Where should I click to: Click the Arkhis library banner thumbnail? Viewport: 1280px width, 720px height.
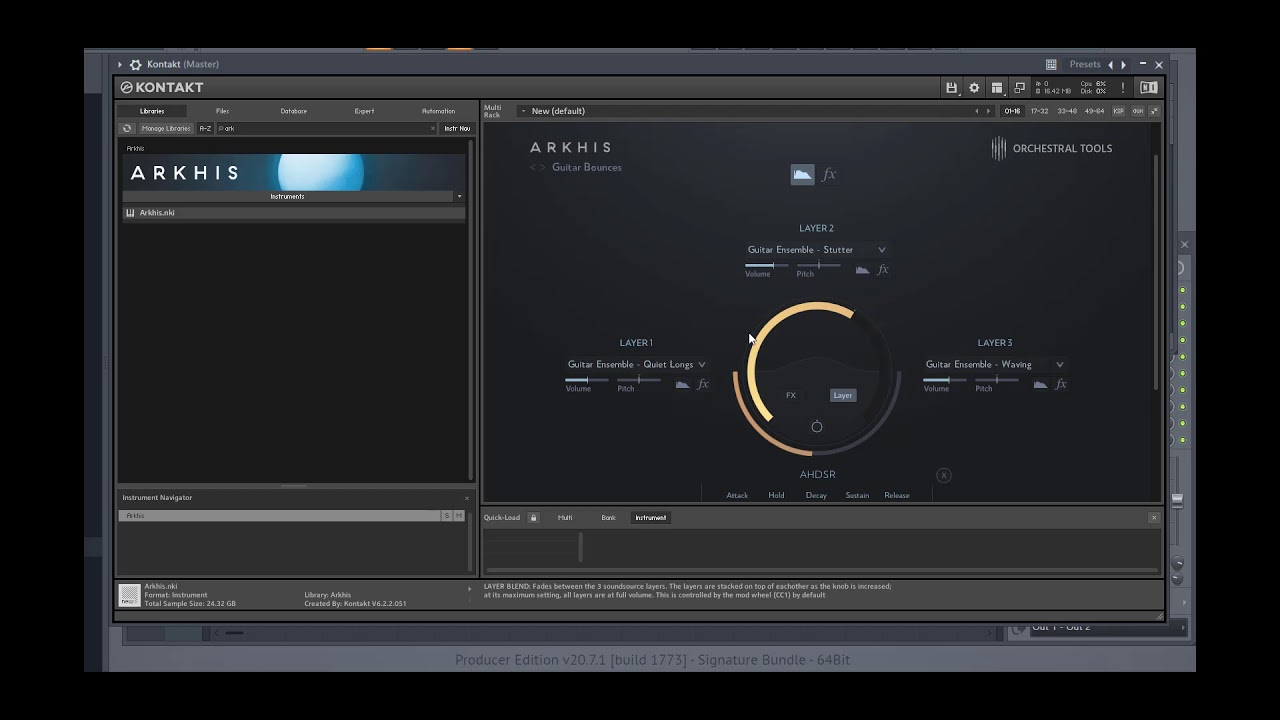click(x=294, y=172)
